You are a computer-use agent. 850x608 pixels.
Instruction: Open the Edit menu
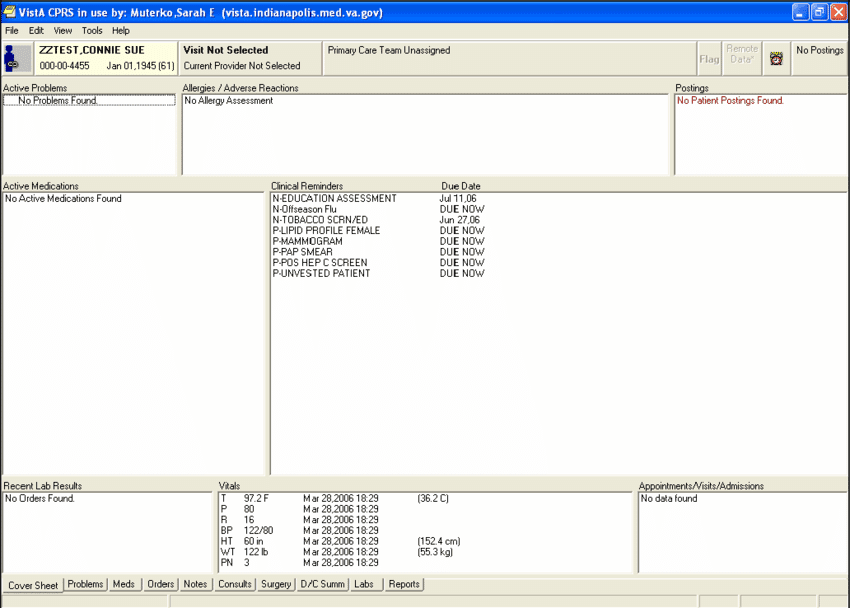coord(36,30)
